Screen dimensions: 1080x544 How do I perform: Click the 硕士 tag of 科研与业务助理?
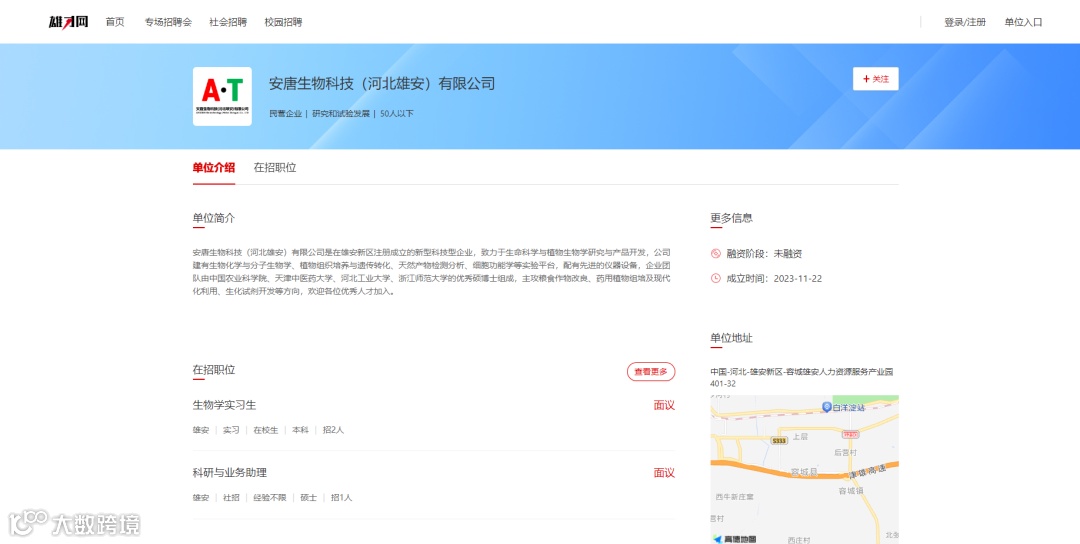point(309,497)
